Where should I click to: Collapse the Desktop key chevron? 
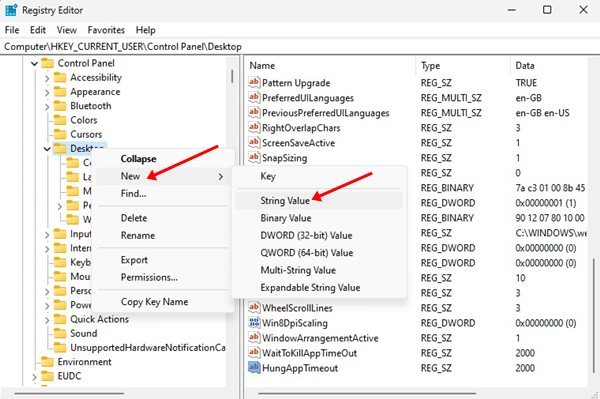coord(47,149)
